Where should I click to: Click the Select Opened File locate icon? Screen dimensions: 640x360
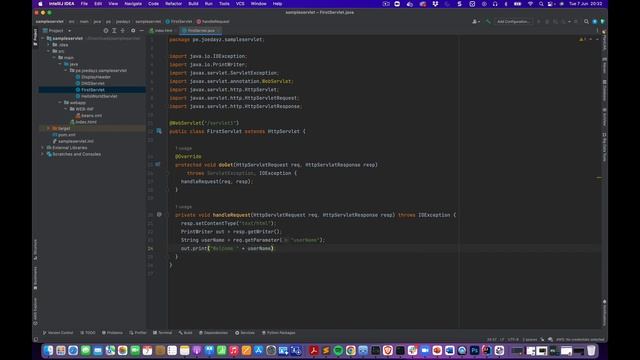(106, 31)
